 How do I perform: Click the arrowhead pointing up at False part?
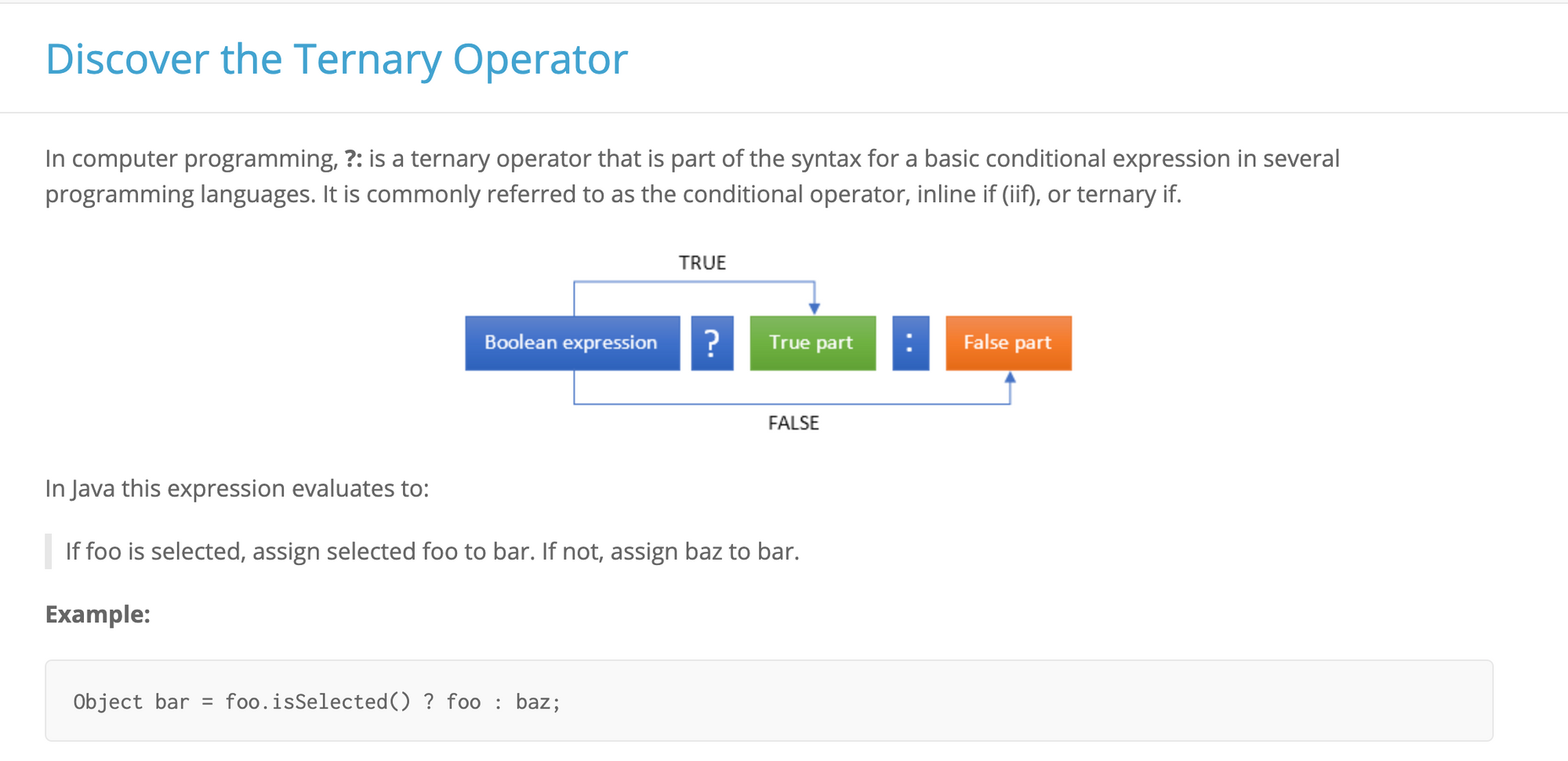pyautogui.click(x=1010, y=378)
